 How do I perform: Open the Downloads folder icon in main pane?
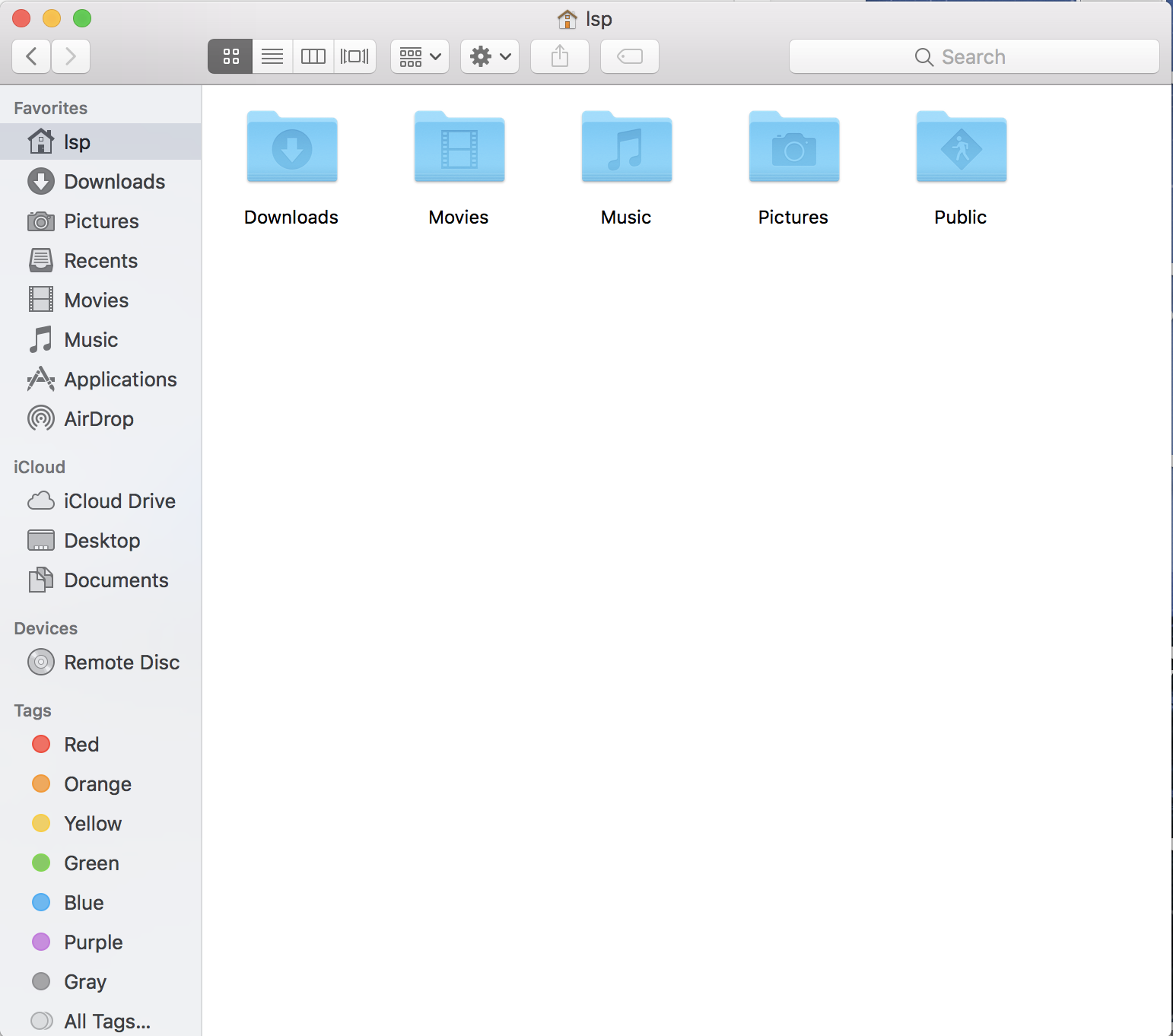pyautogui.click(x=292, y=147)
